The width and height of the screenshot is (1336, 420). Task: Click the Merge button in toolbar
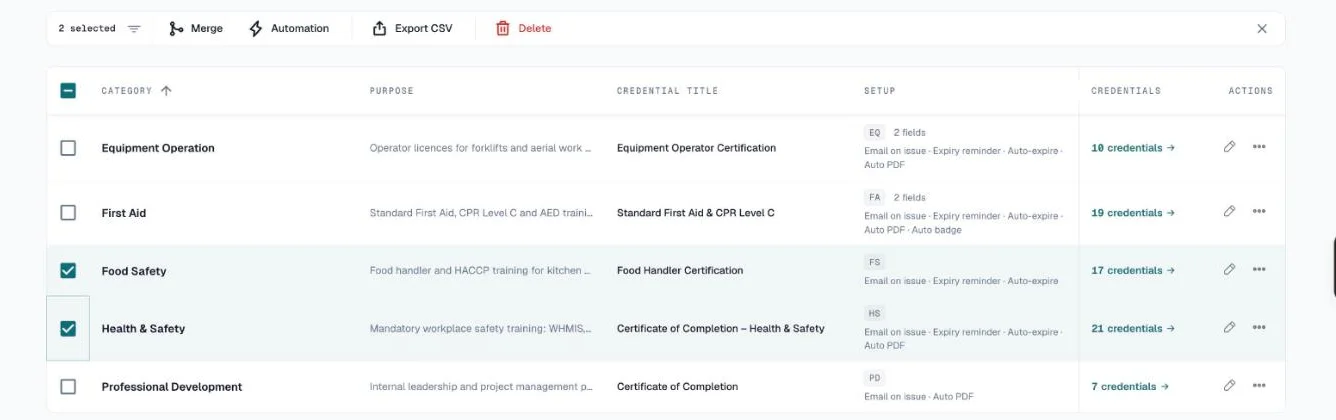[195, 28]
